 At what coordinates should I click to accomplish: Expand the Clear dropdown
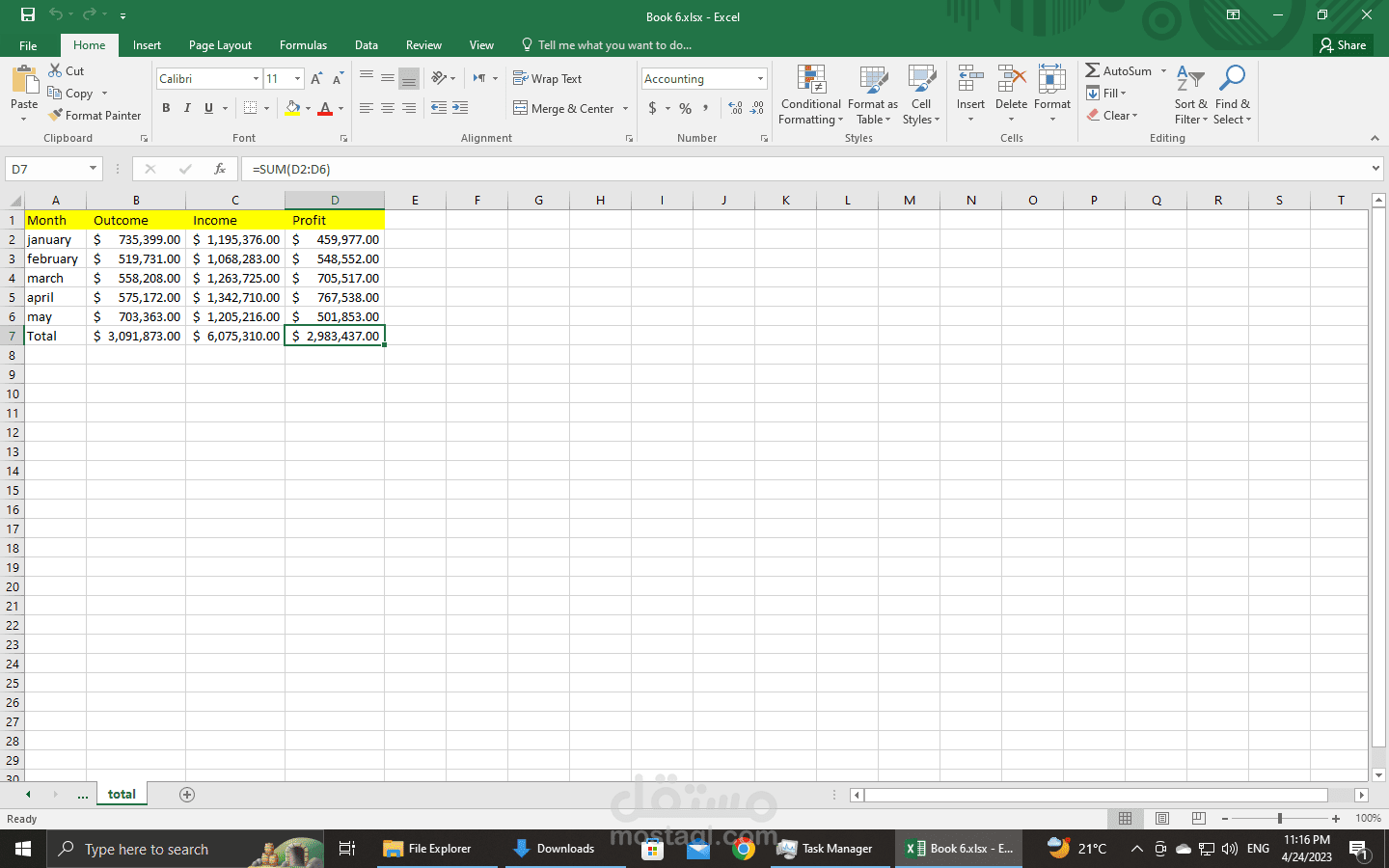(1113, 115)
